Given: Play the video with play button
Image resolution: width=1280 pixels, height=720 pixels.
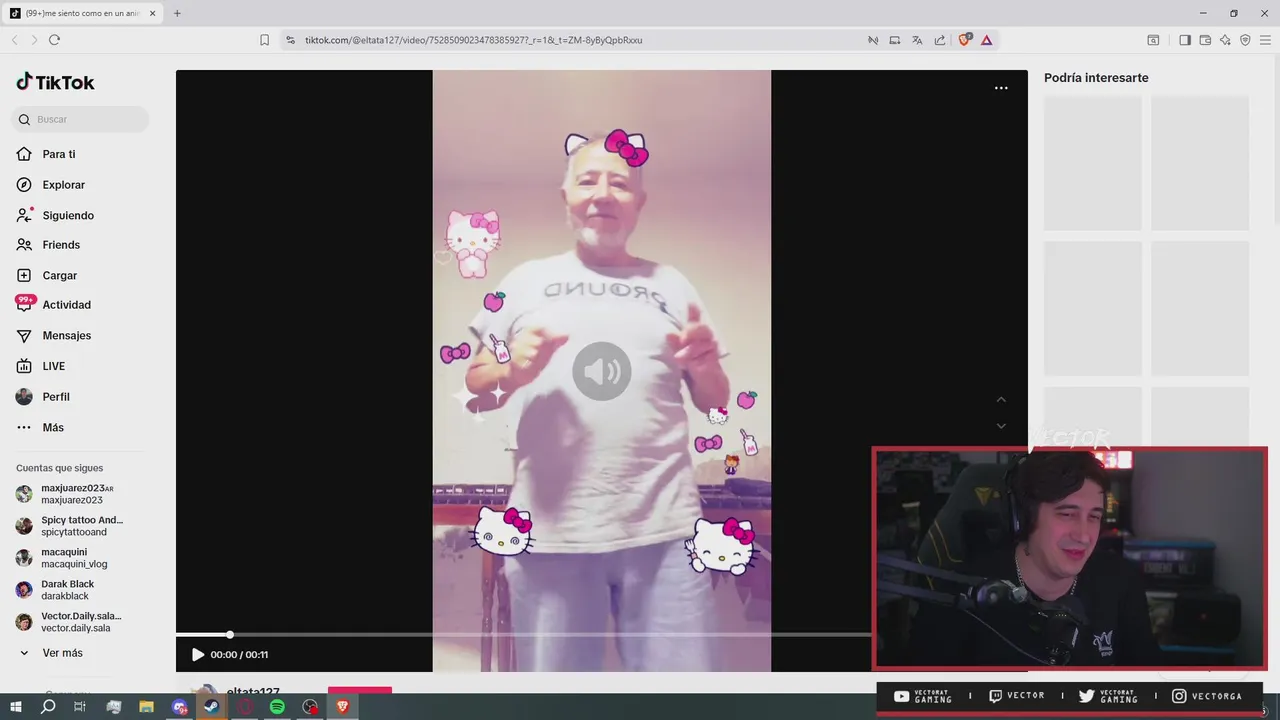Looking at the screenshot, I should (198, 655).
